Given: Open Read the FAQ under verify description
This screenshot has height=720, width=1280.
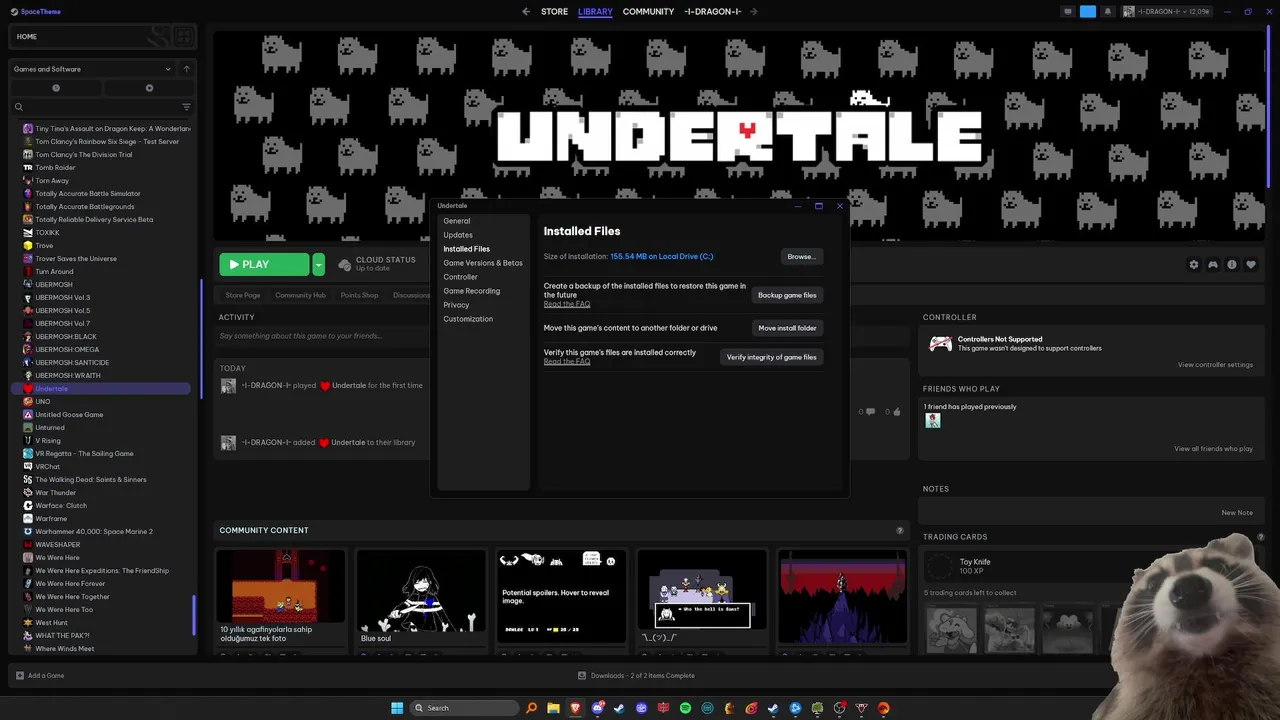Looking at the screenshot, I should [567, 361].
